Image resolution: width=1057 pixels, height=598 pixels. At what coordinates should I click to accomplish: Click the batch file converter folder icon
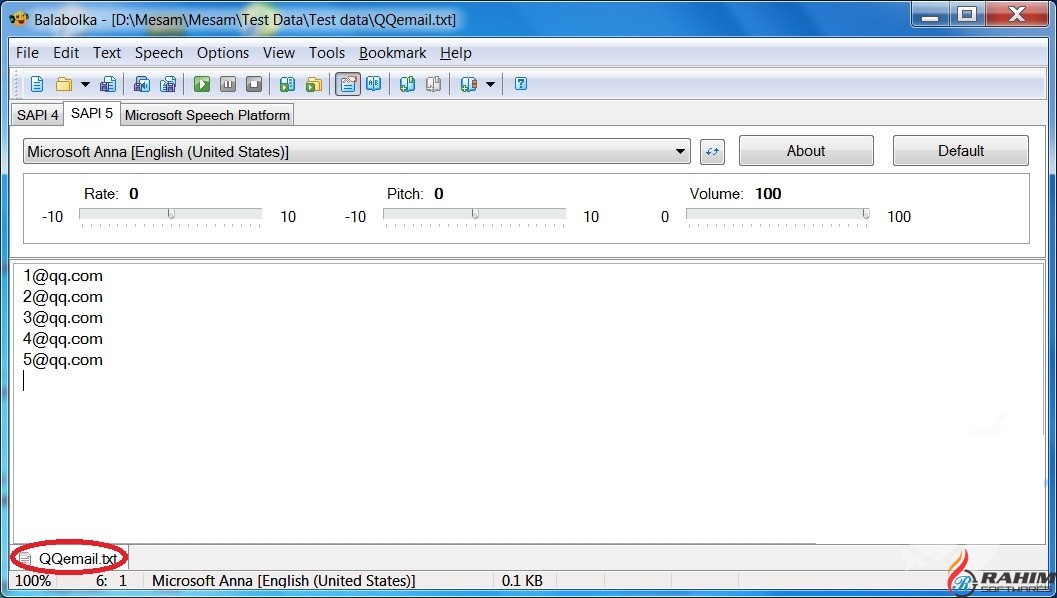(313, 84)
